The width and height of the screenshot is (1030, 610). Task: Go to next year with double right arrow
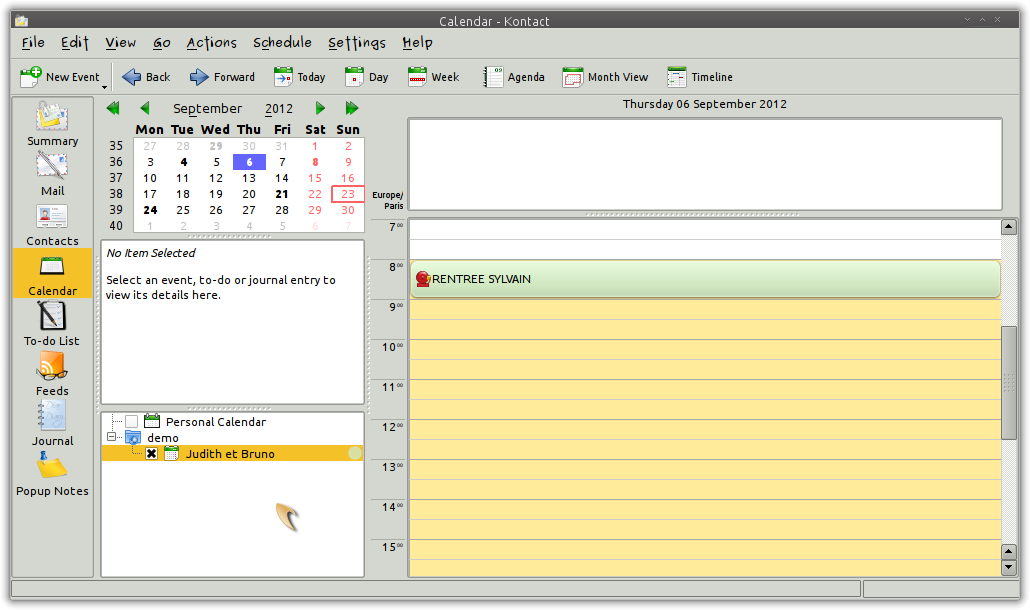coord(352,108)
